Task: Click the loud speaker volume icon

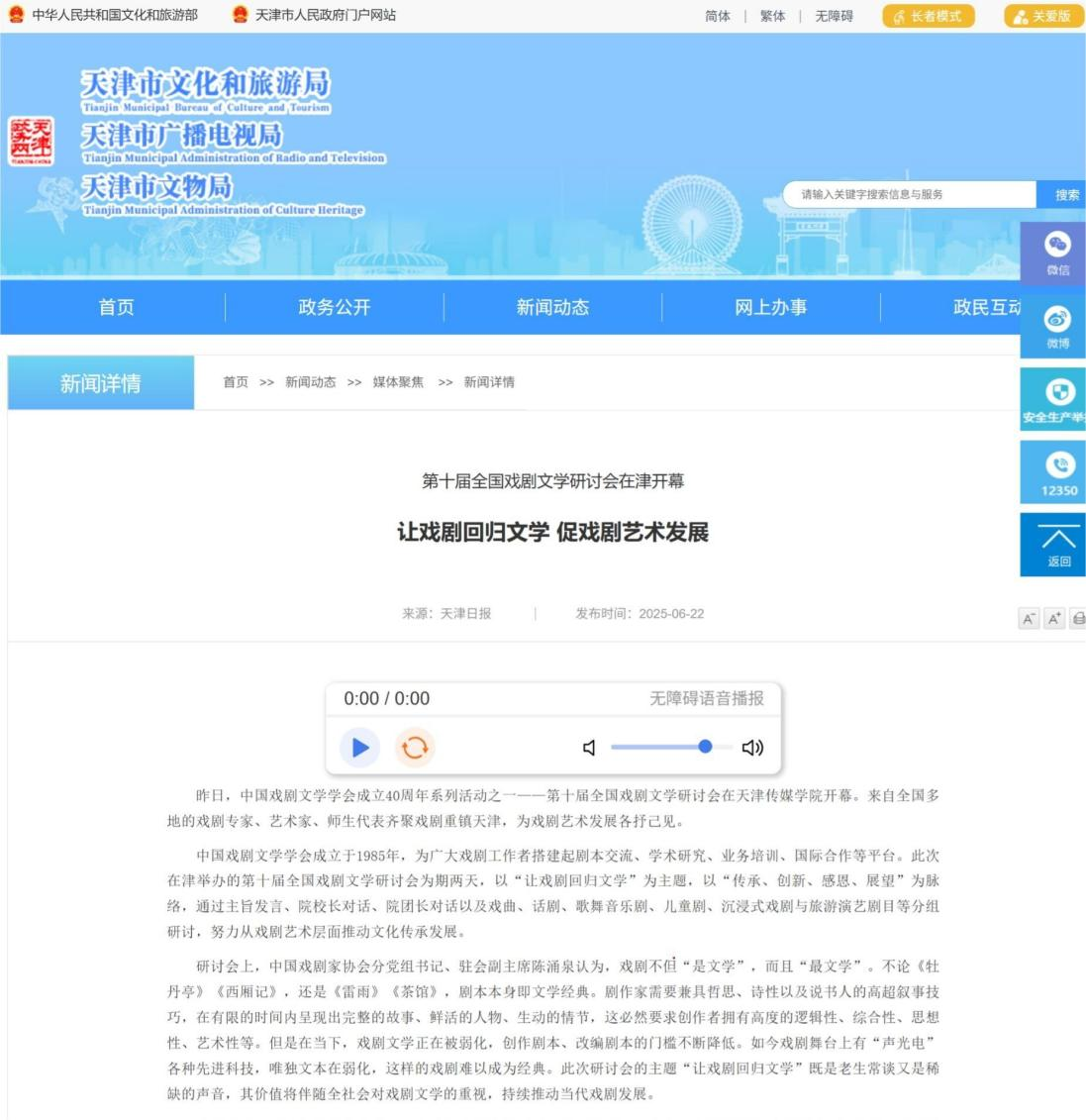Action: [x=752, y=748]
